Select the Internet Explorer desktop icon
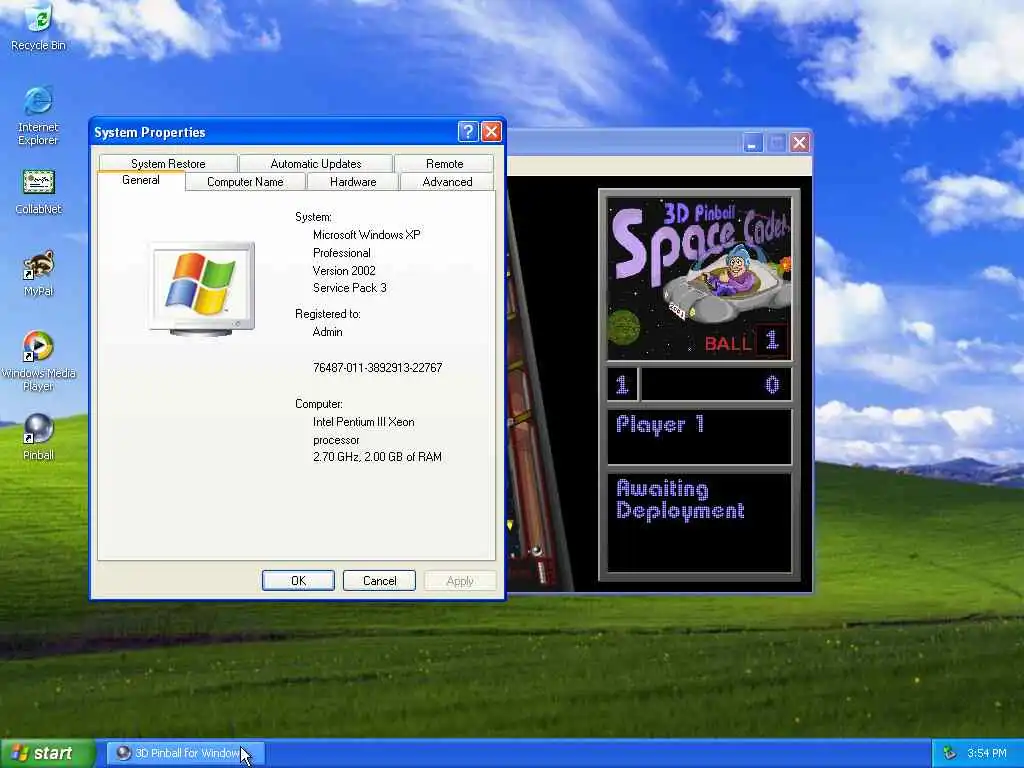1024x768 pixels. point(38,115)
